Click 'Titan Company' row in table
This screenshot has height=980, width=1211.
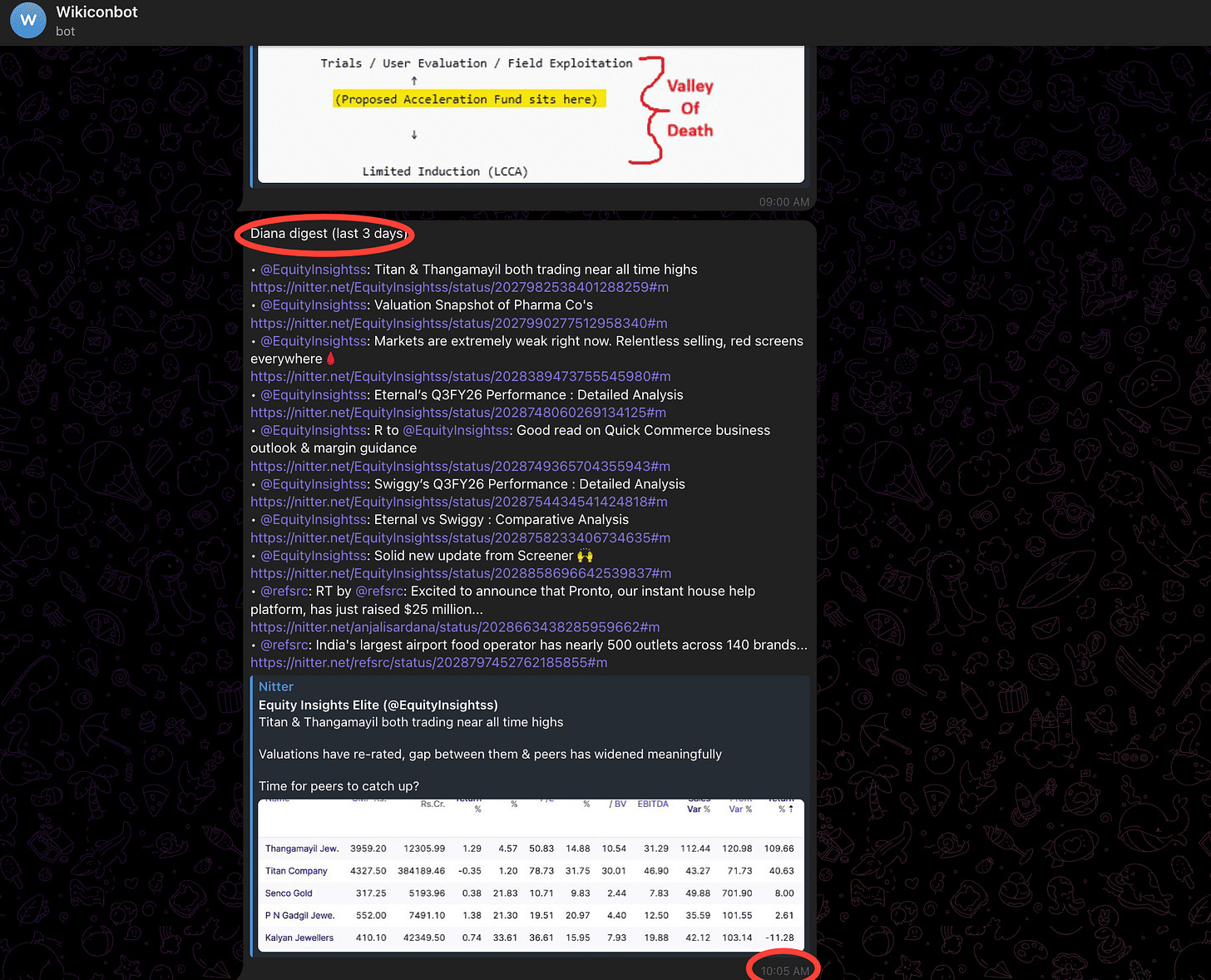click(x=531, y=871)
